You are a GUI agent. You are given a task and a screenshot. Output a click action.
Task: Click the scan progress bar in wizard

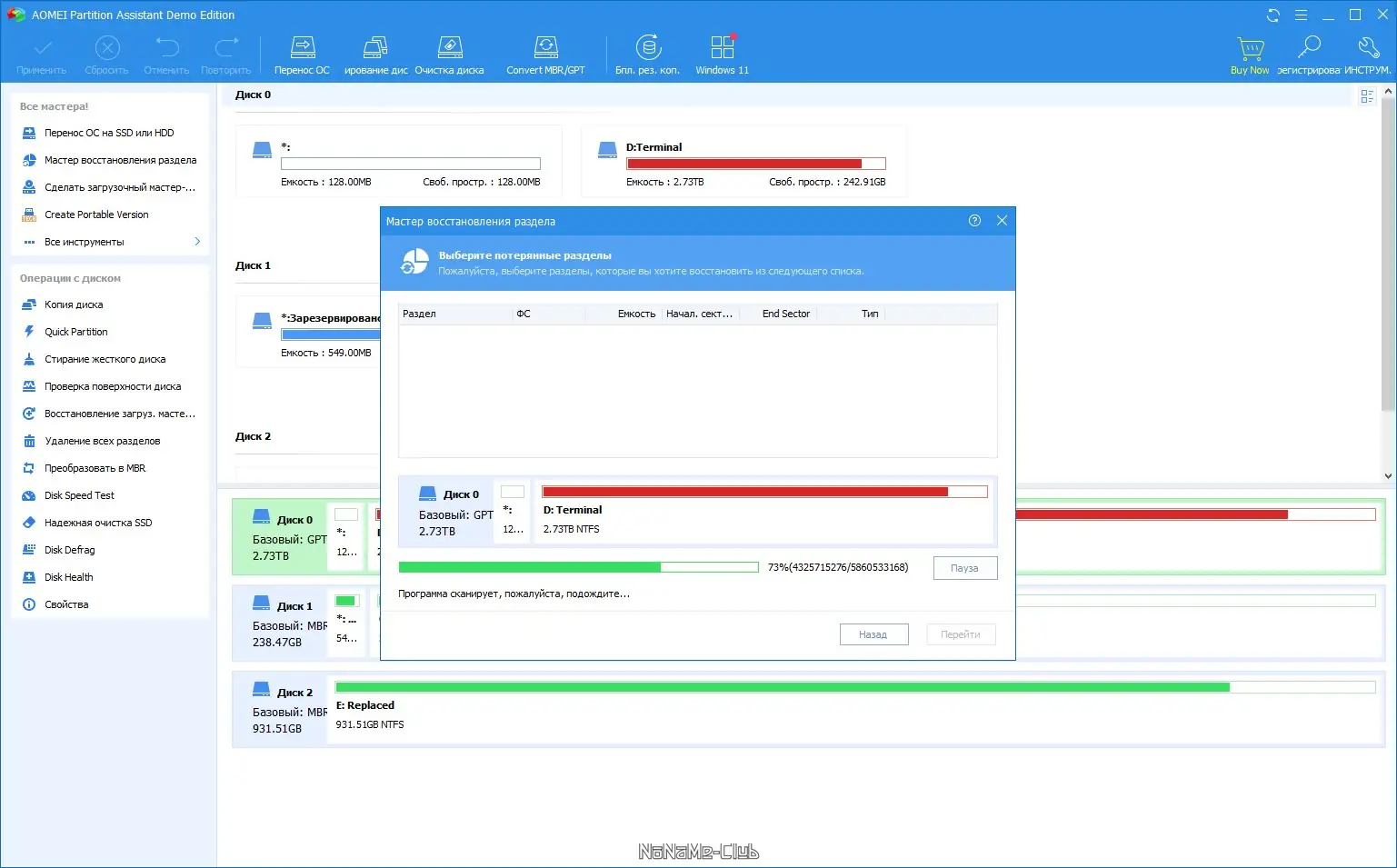[x=578, y=567]
